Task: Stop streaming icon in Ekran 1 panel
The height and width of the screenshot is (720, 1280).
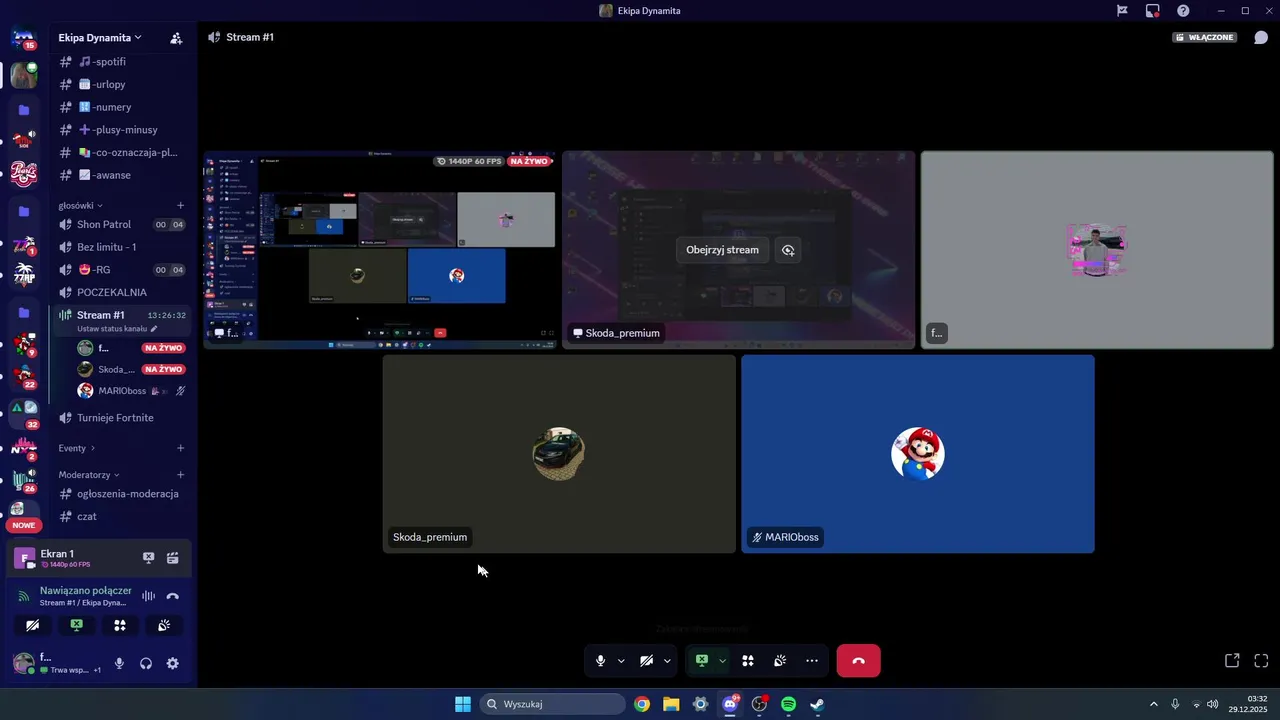Action: point(148,558)
